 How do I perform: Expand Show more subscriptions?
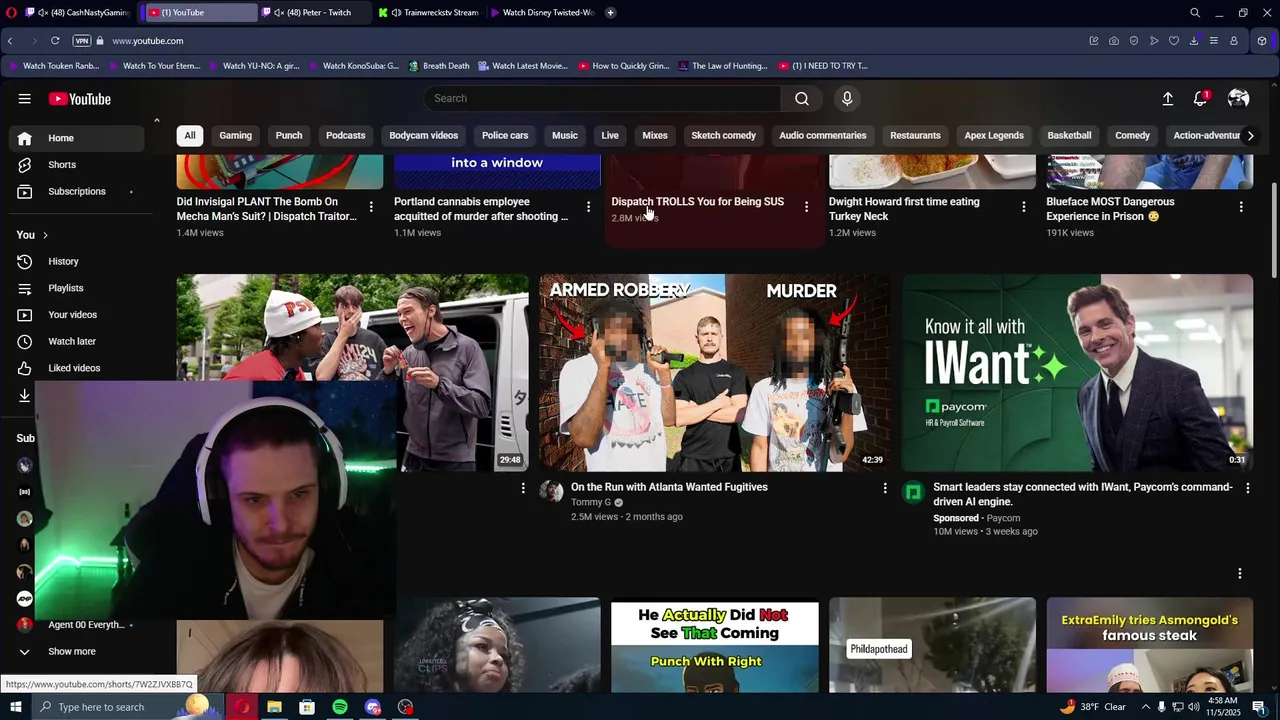(x=72, y=651)
